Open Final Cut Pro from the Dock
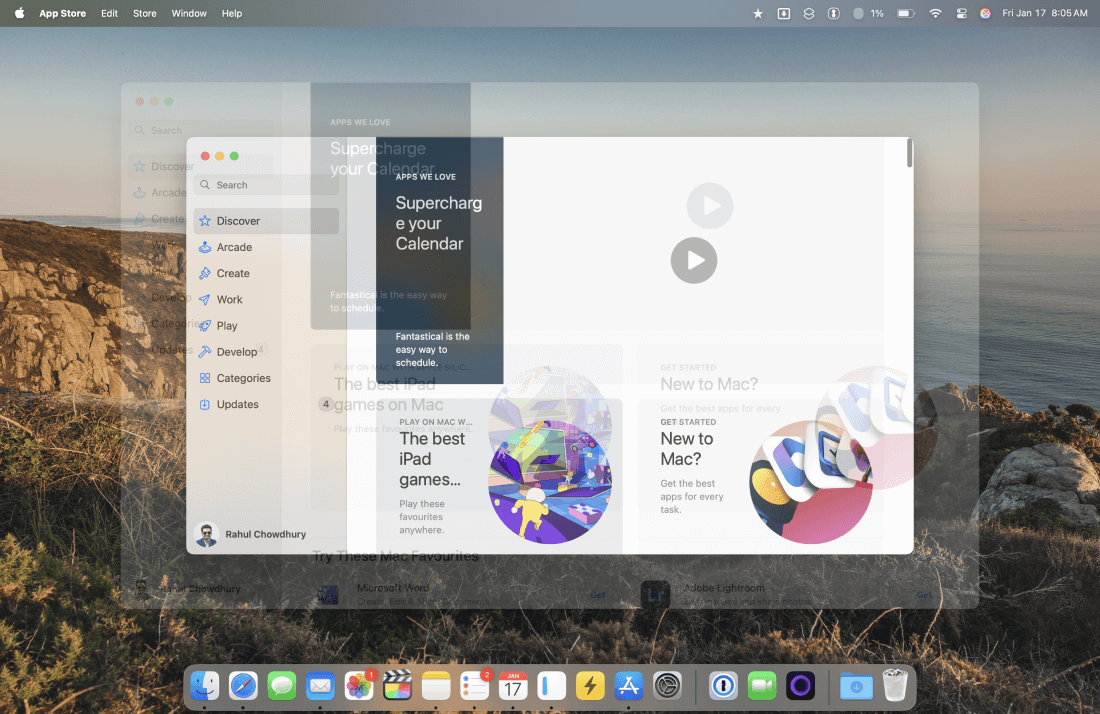 (398, 686)
